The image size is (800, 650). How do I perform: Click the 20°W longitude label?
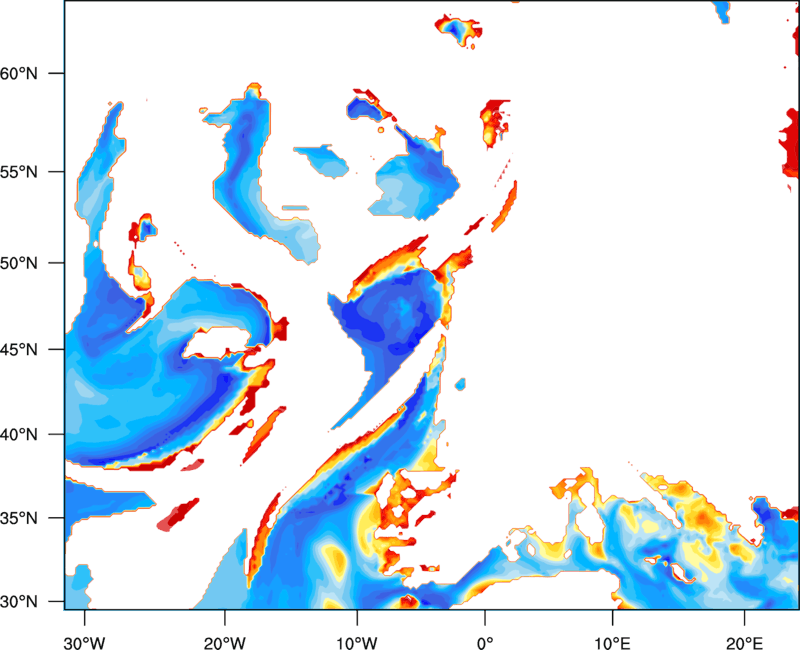click(224, 643)
